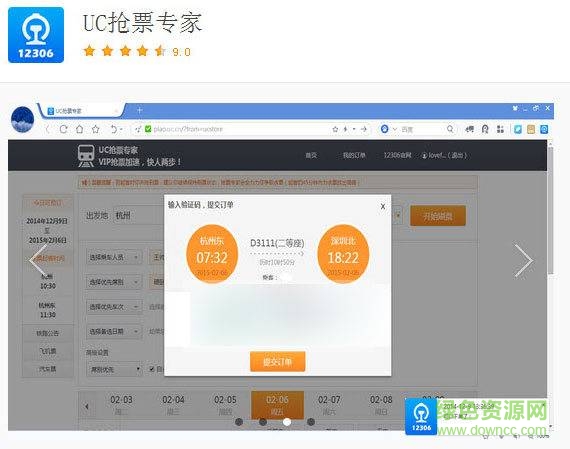Open 我的订单 in the site navigation

coord(354,155)
